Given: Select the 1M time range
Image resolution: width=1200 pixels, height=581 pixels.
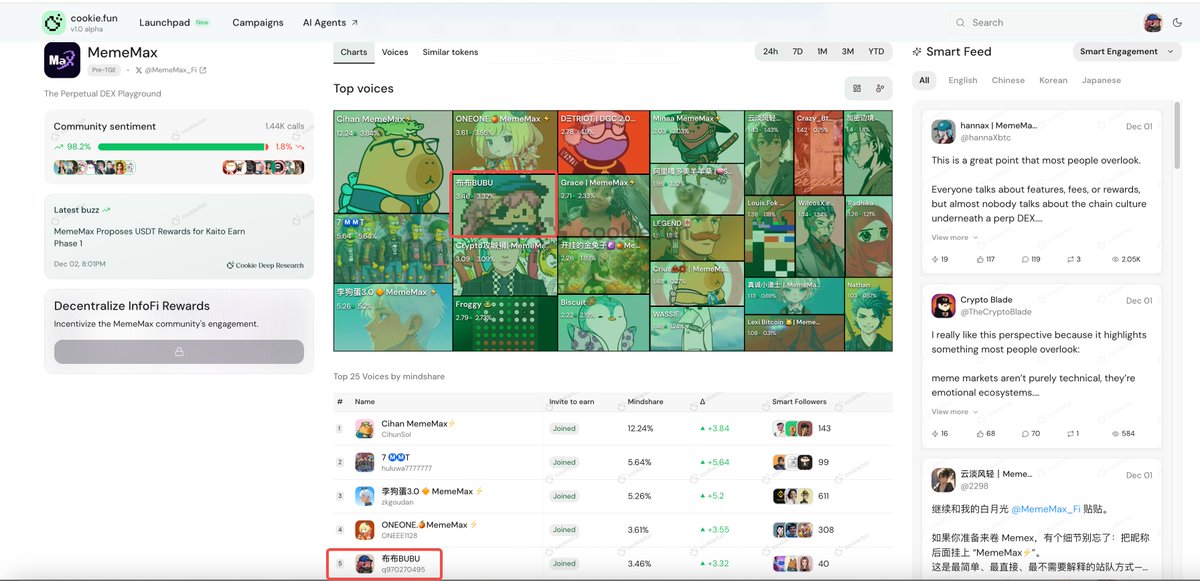Looking at the screenshot, I should point(822,51).
